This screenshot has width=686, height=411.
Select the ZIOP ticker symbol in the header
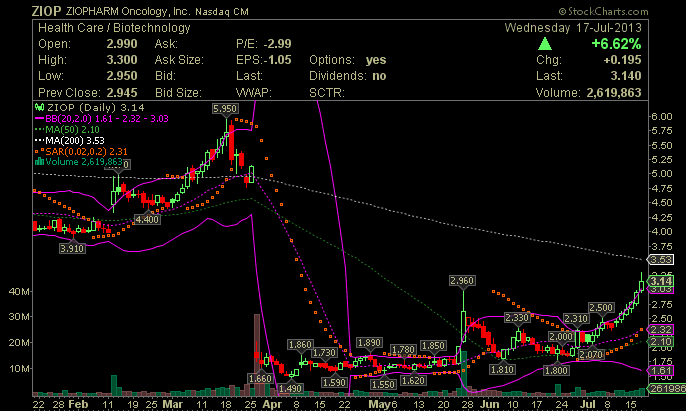pyautogui.click(x=46, y=11)
